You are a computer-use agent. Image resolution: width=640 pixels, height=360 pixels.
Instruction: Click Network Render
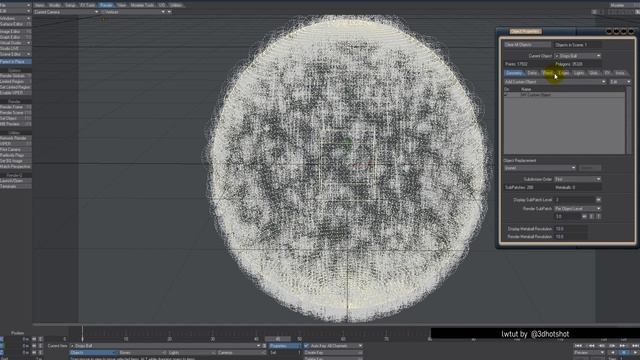point(16,138)
